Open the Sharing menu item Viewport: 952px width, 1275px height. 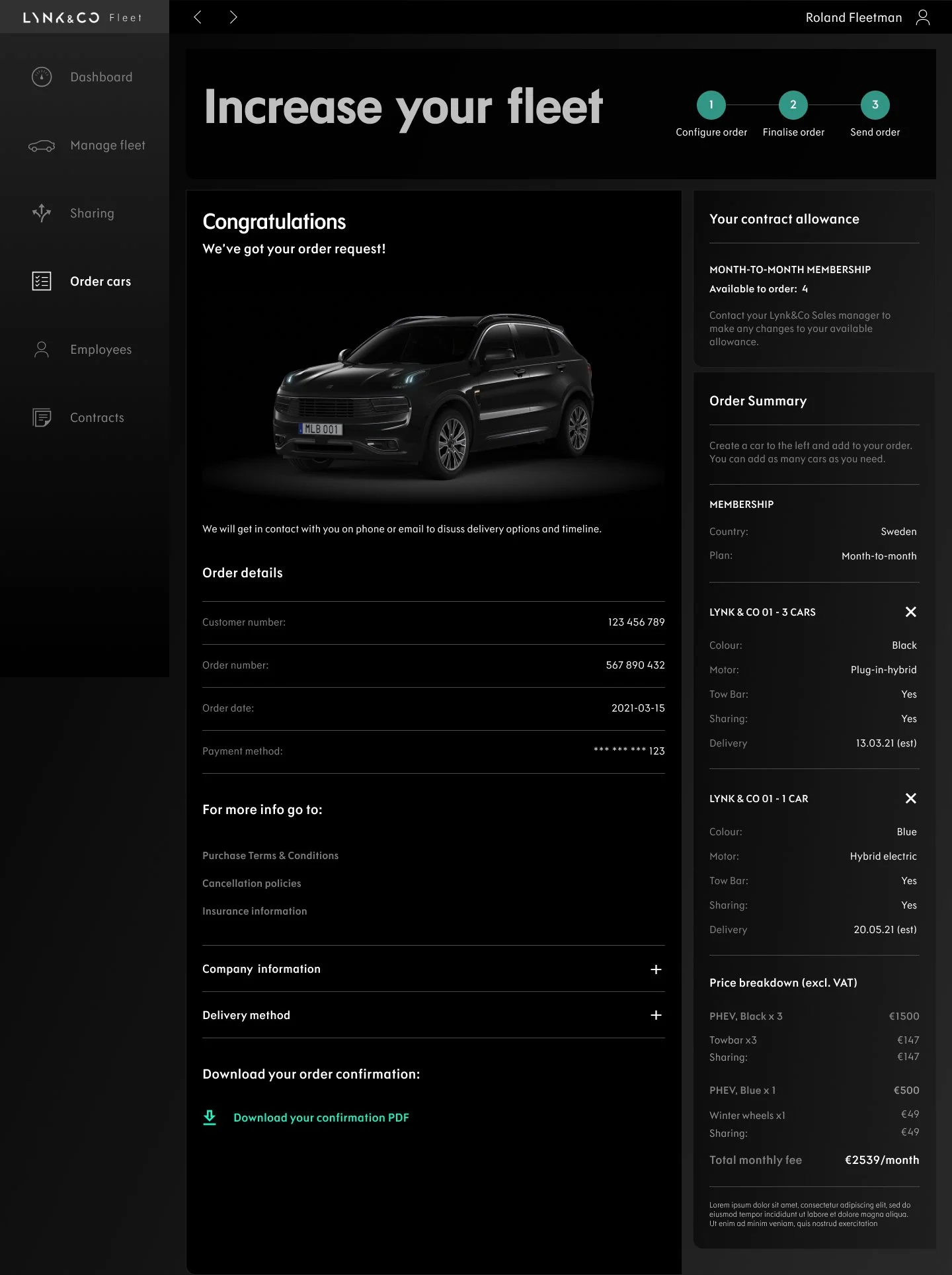click(x=92, y=214)
